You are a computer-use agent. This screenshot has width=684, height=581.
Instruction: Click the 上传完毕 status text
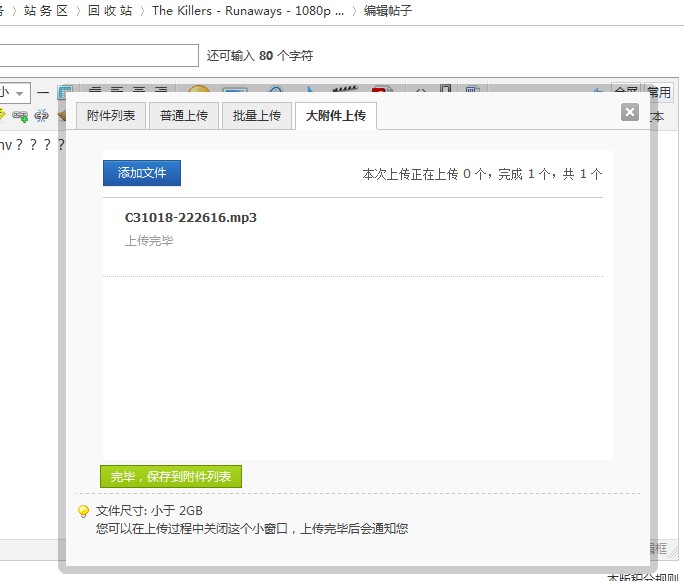pos(149,241)
